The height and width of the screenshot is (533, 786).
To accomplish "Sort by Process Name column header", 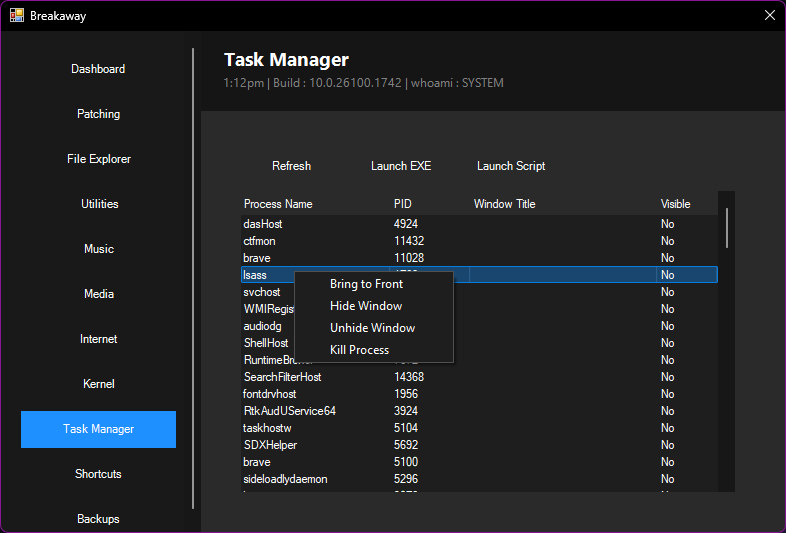I will pos(278,204).
